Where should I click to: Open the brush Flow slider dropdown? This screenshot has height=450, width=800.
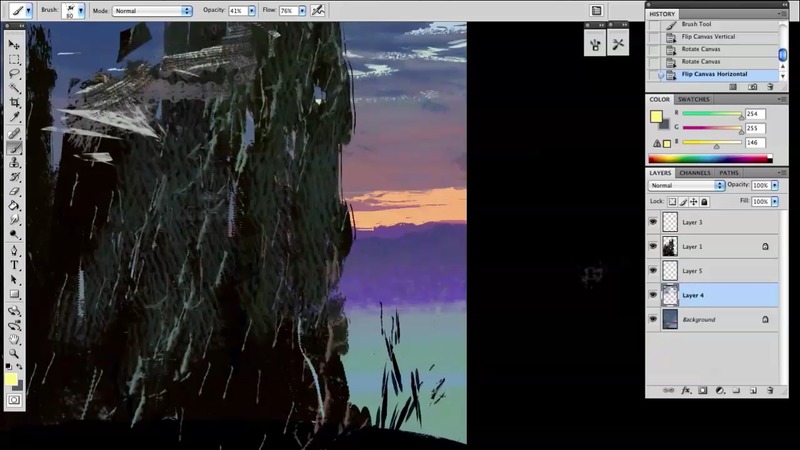[302, 11]
